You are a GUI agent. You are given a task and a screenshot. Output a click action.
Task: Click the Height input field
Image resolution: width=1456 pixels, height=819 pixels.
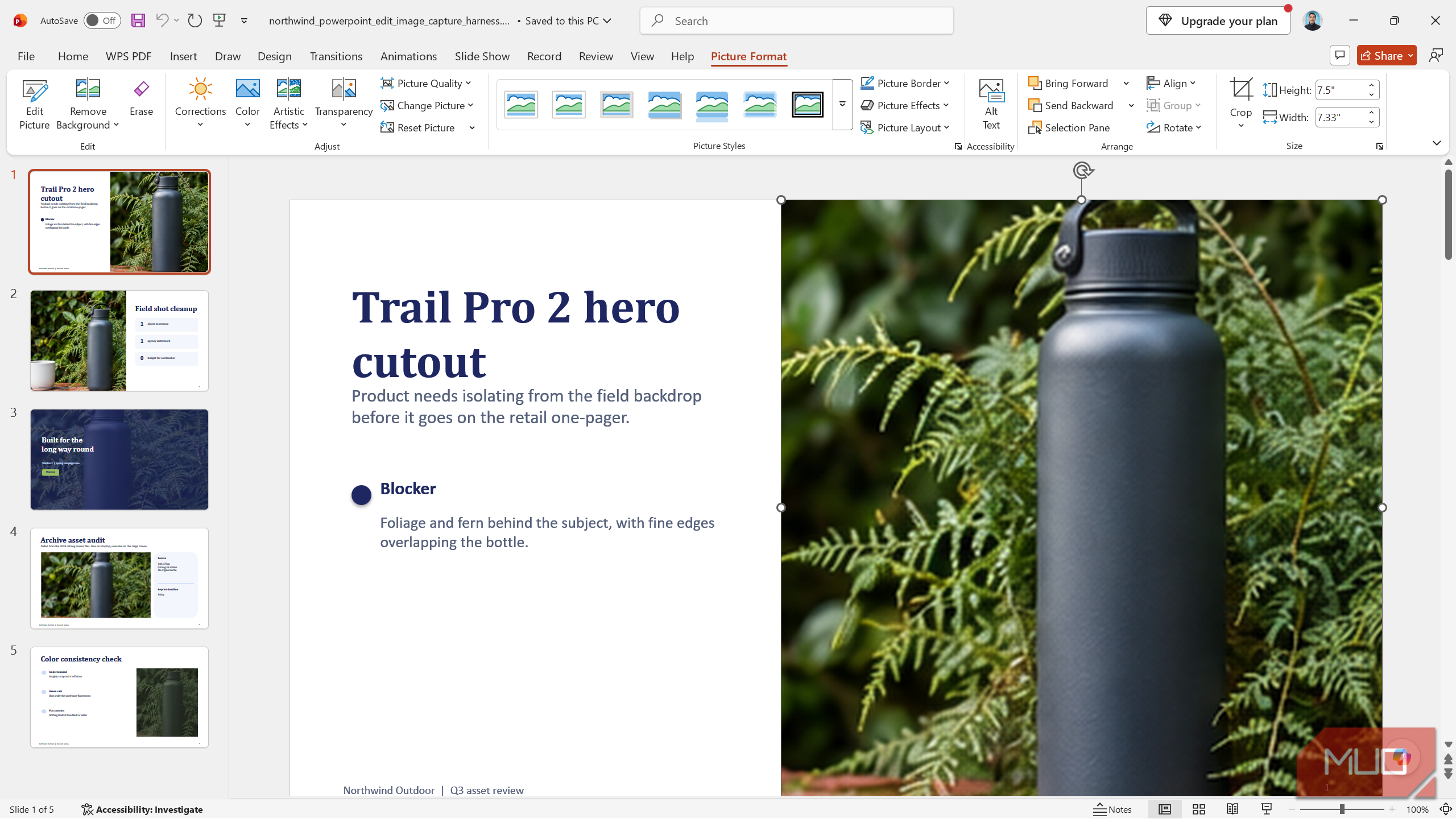point(1341,90)
